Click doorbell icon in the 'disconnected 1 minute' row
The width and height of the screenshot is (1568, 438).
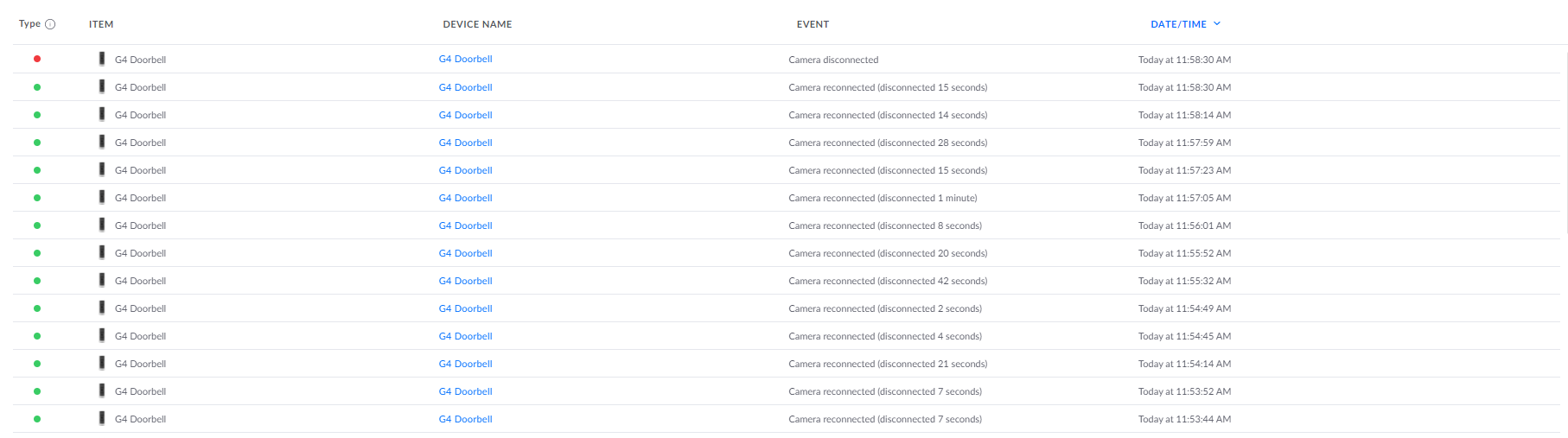102,197
